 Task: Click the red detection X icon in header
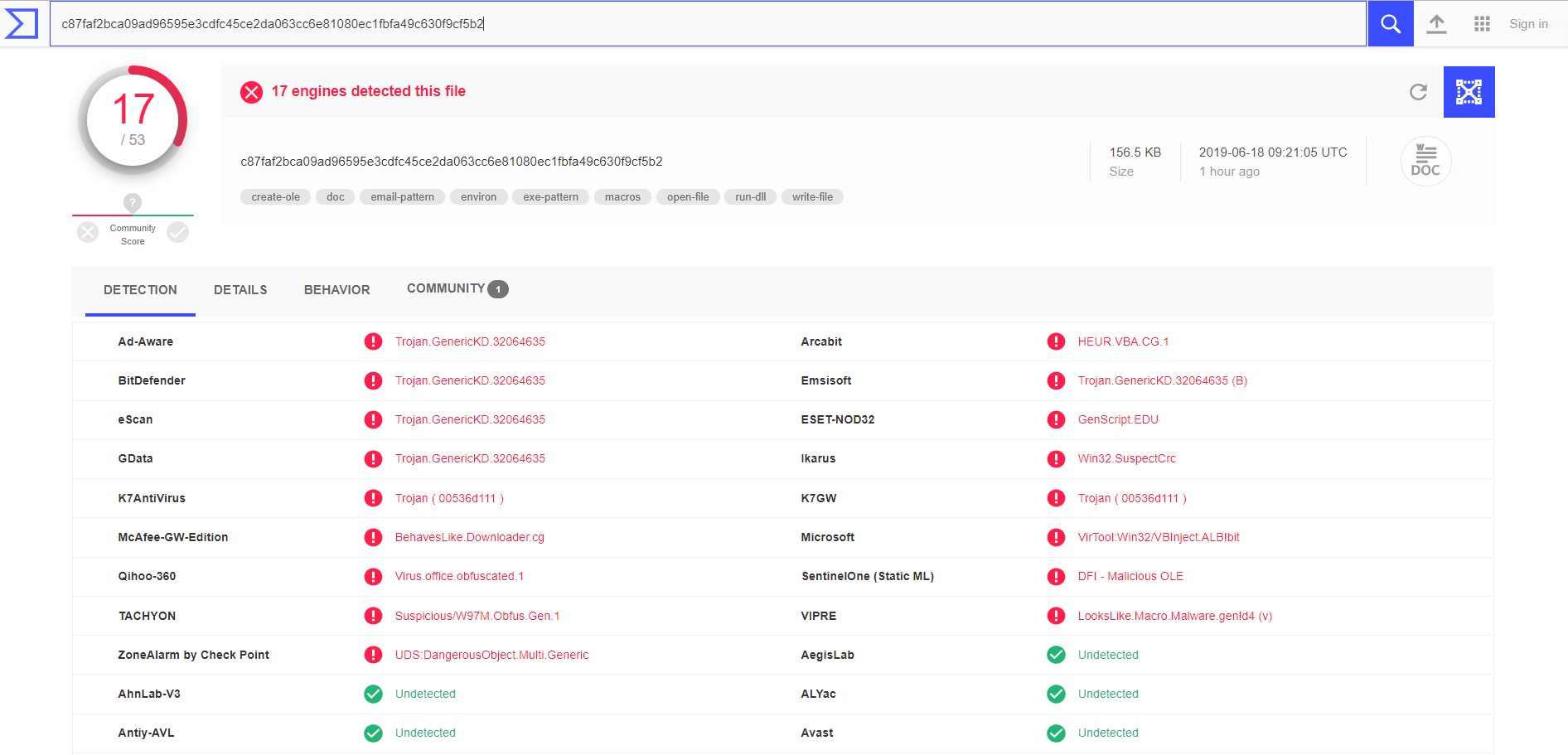point(252,92)
